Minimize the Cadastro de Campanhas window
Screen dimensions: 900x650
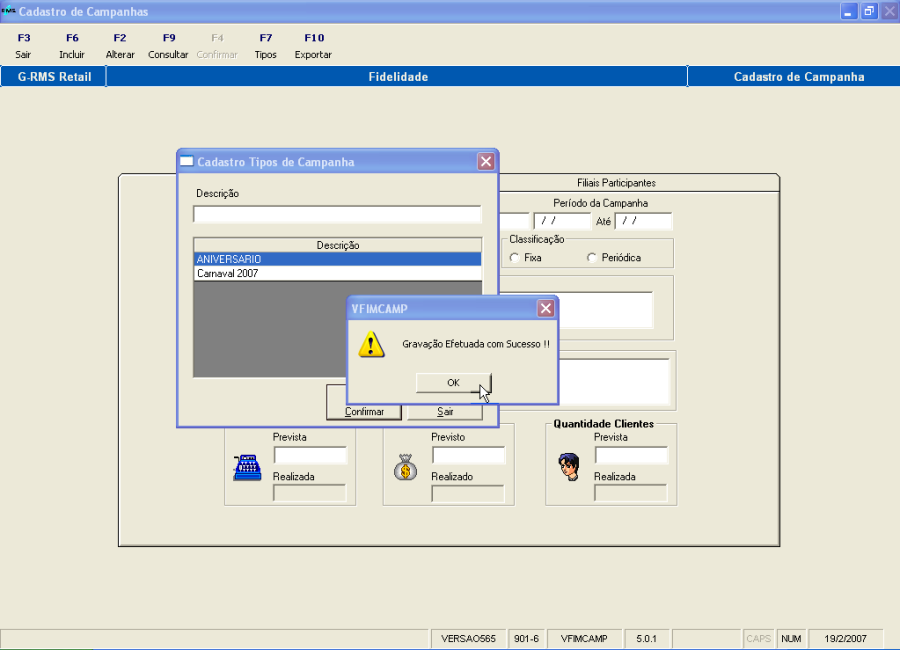(x=848, y=11)
